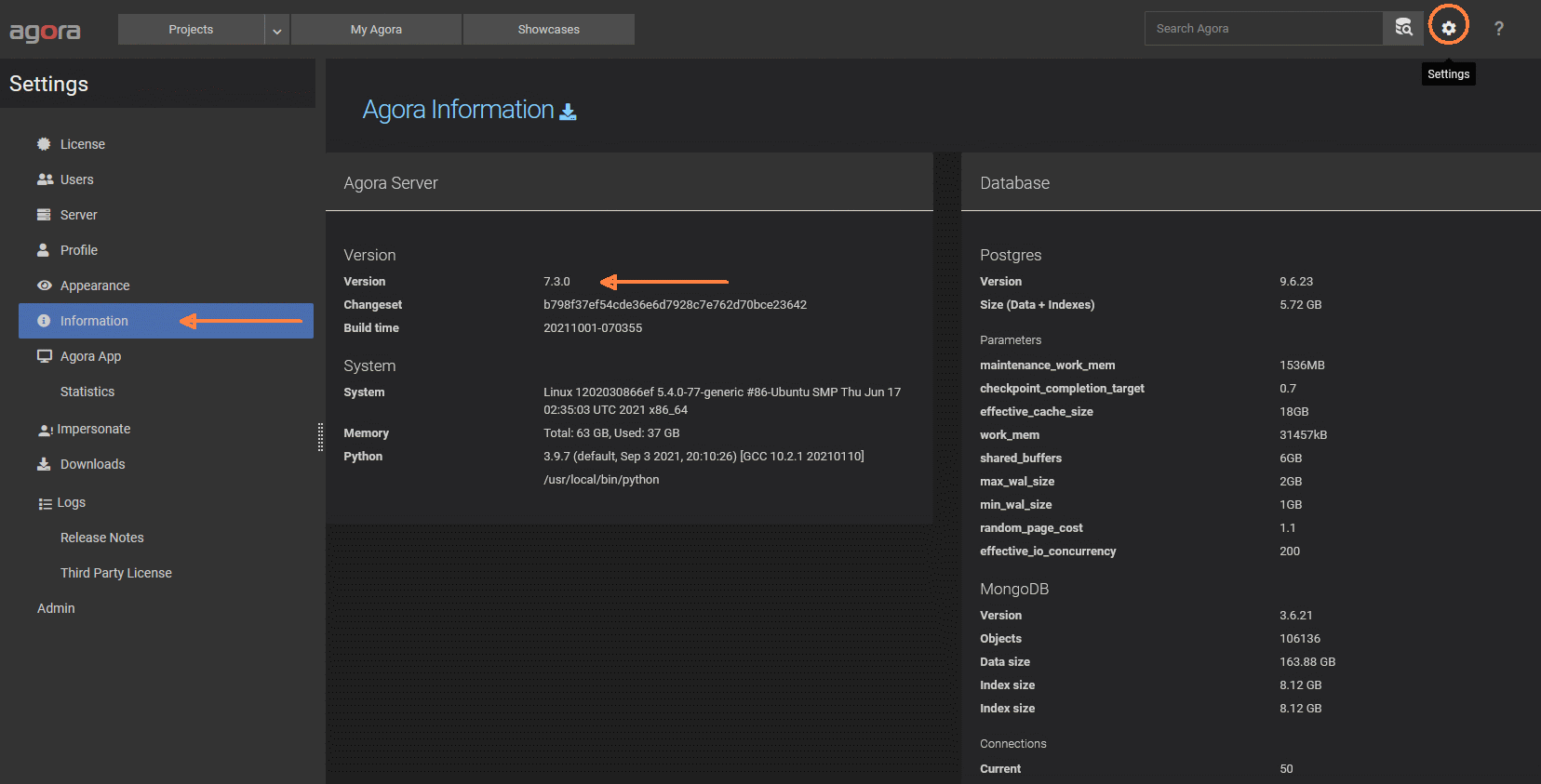
Task: Click the Memory total and used value
Action: 611,433
